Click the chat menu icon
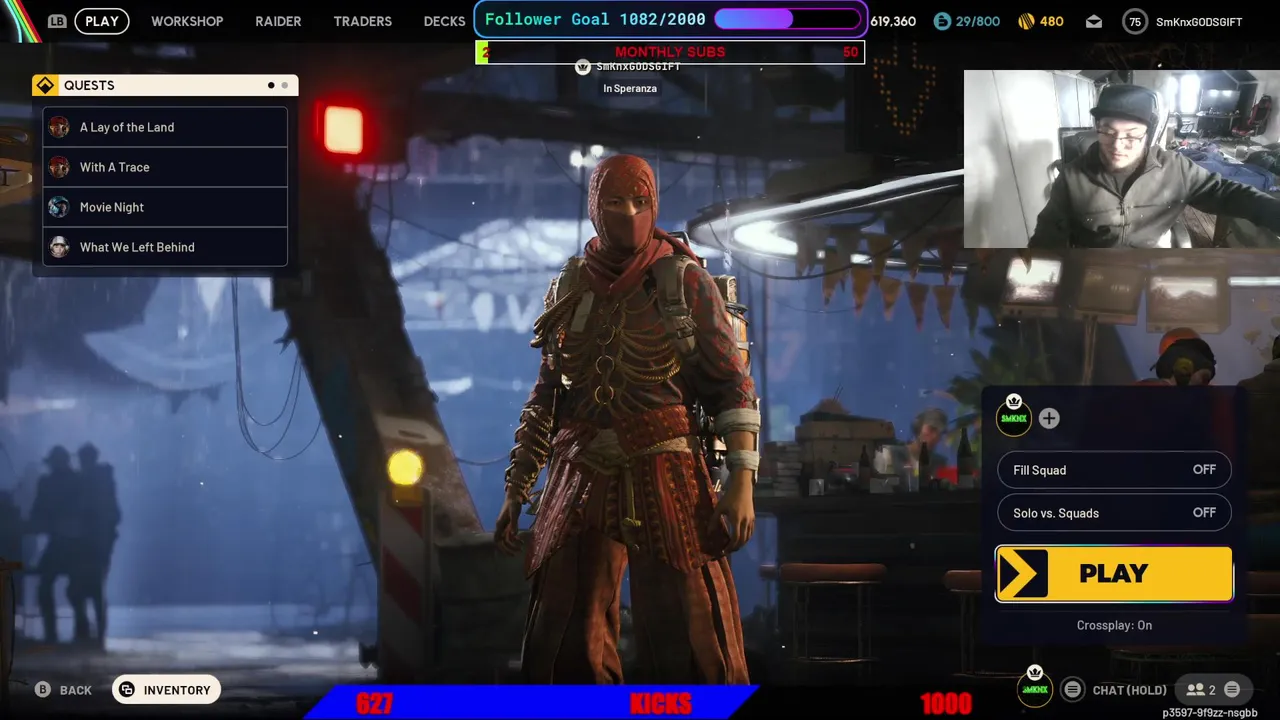Screen dimensions: 1280x720 [x=1073, y=689]
